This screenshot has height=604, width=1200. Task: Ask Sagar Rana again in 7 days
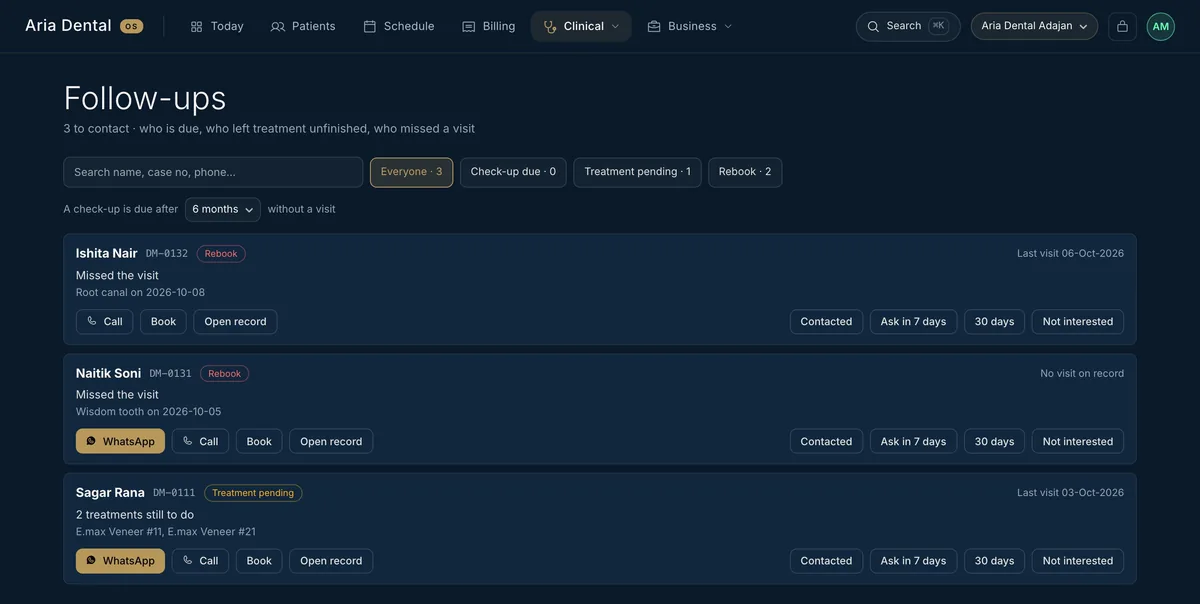[x=913, y=561]
